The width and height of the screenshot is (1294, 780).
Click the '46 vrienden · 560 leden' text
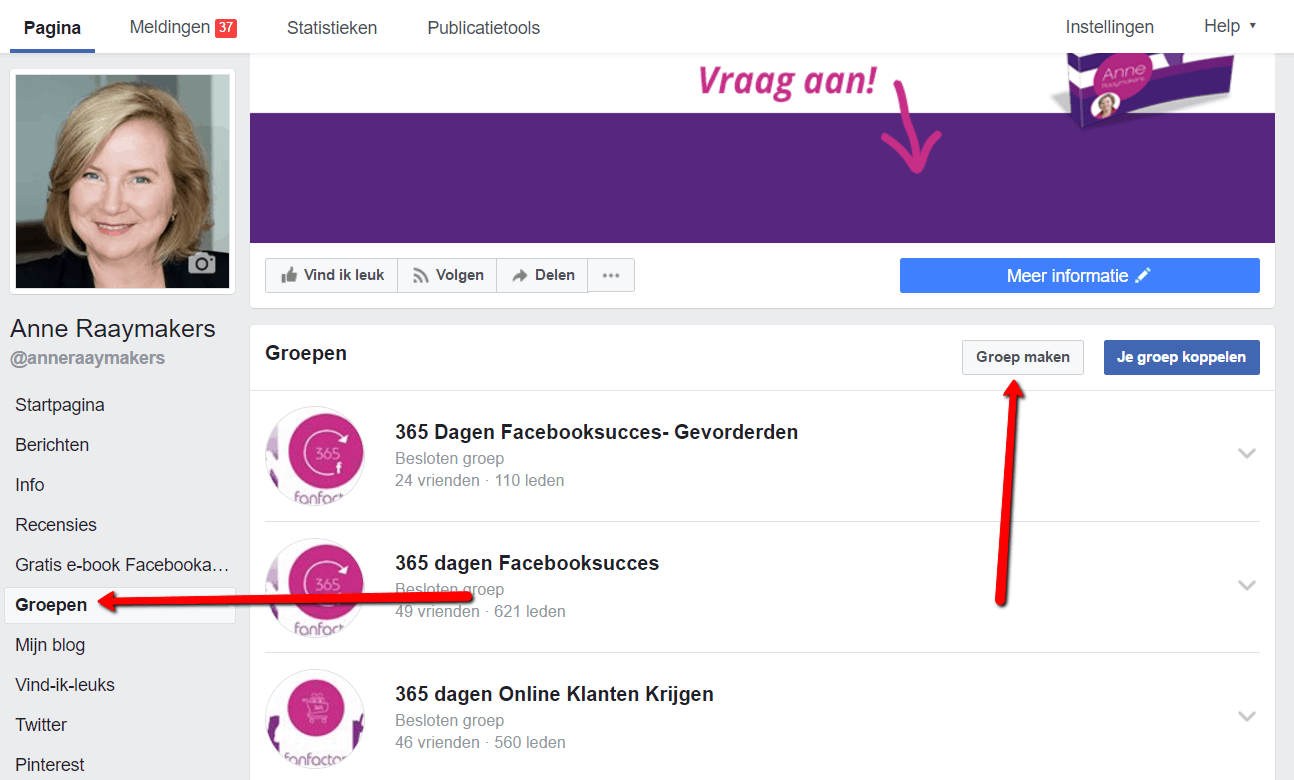point(480,742)
